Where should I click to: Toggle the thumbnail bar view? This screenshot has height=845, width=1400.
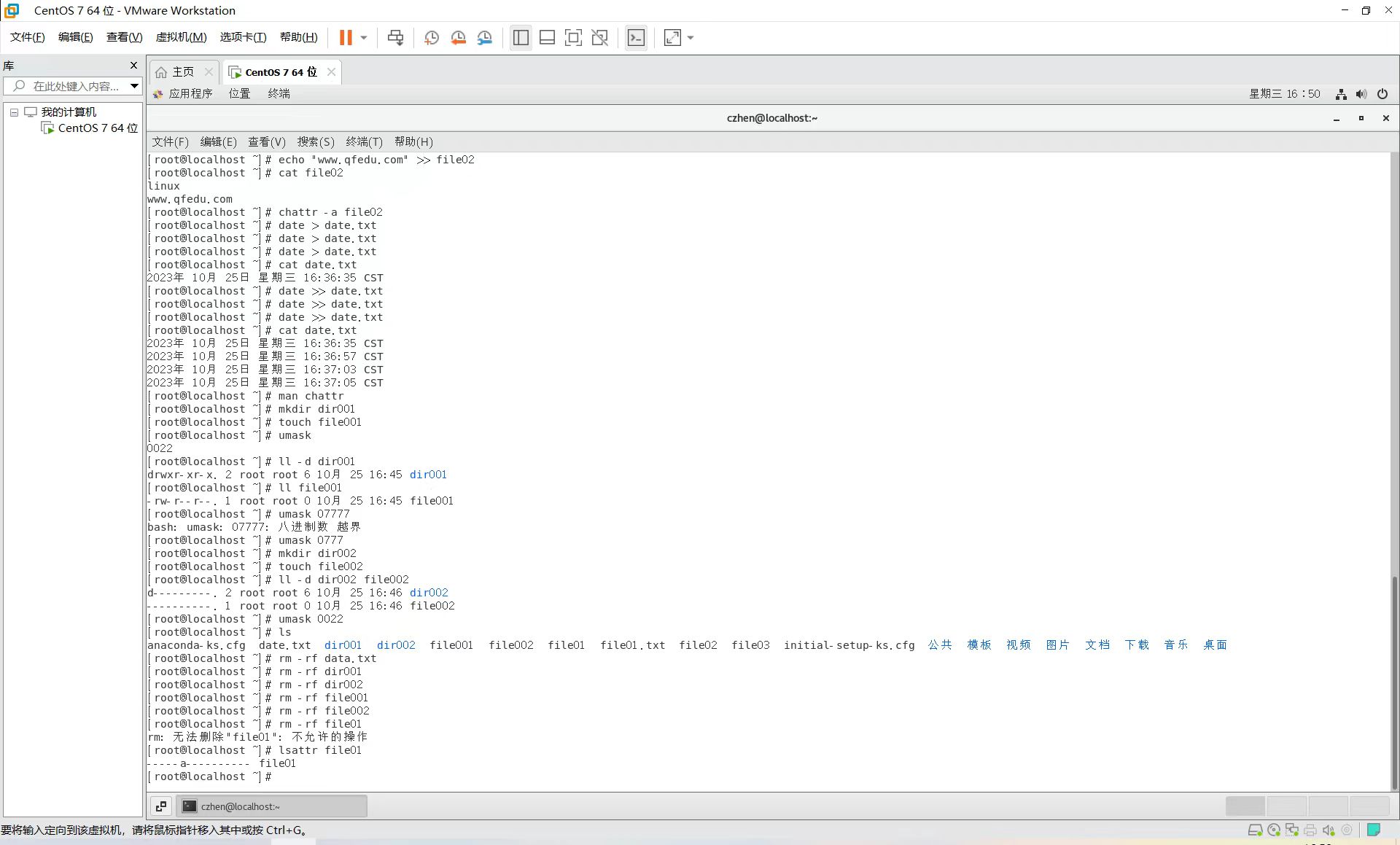(547, 38)
